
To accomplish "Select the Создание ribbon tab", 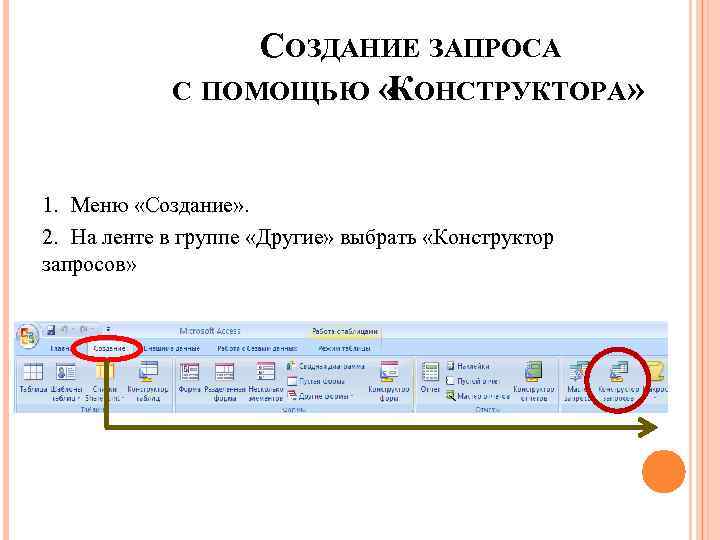I will click(x=109, y=349).
